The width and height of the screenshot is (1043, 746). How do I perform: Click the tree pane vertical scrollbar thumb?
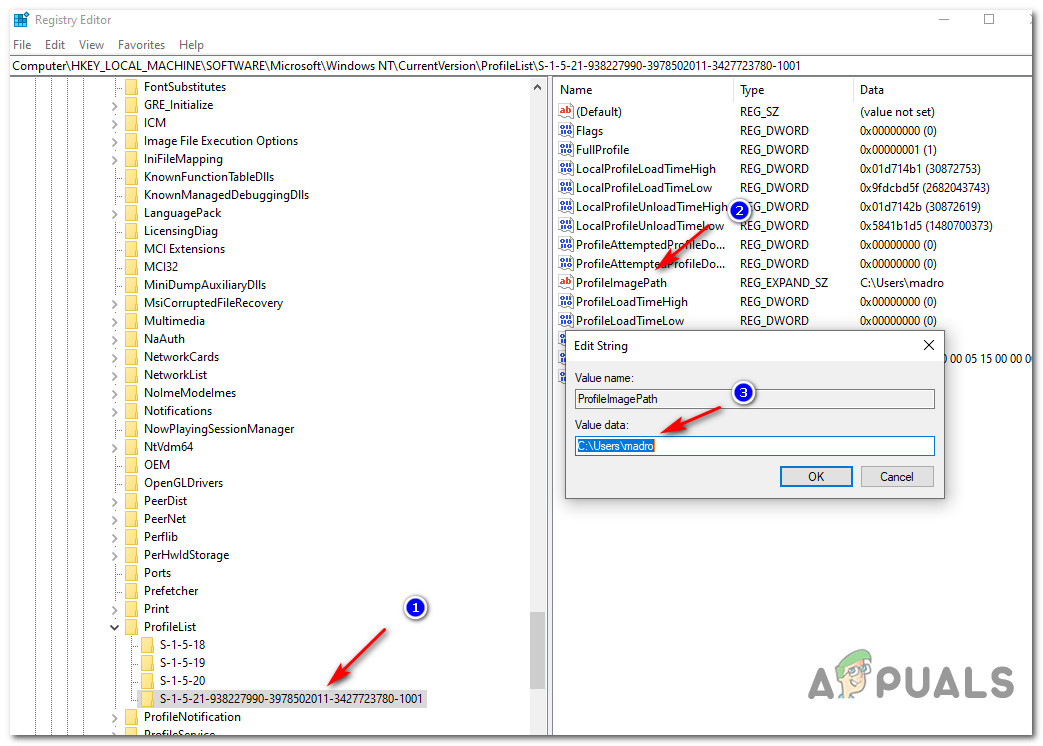tap(537, 650)
